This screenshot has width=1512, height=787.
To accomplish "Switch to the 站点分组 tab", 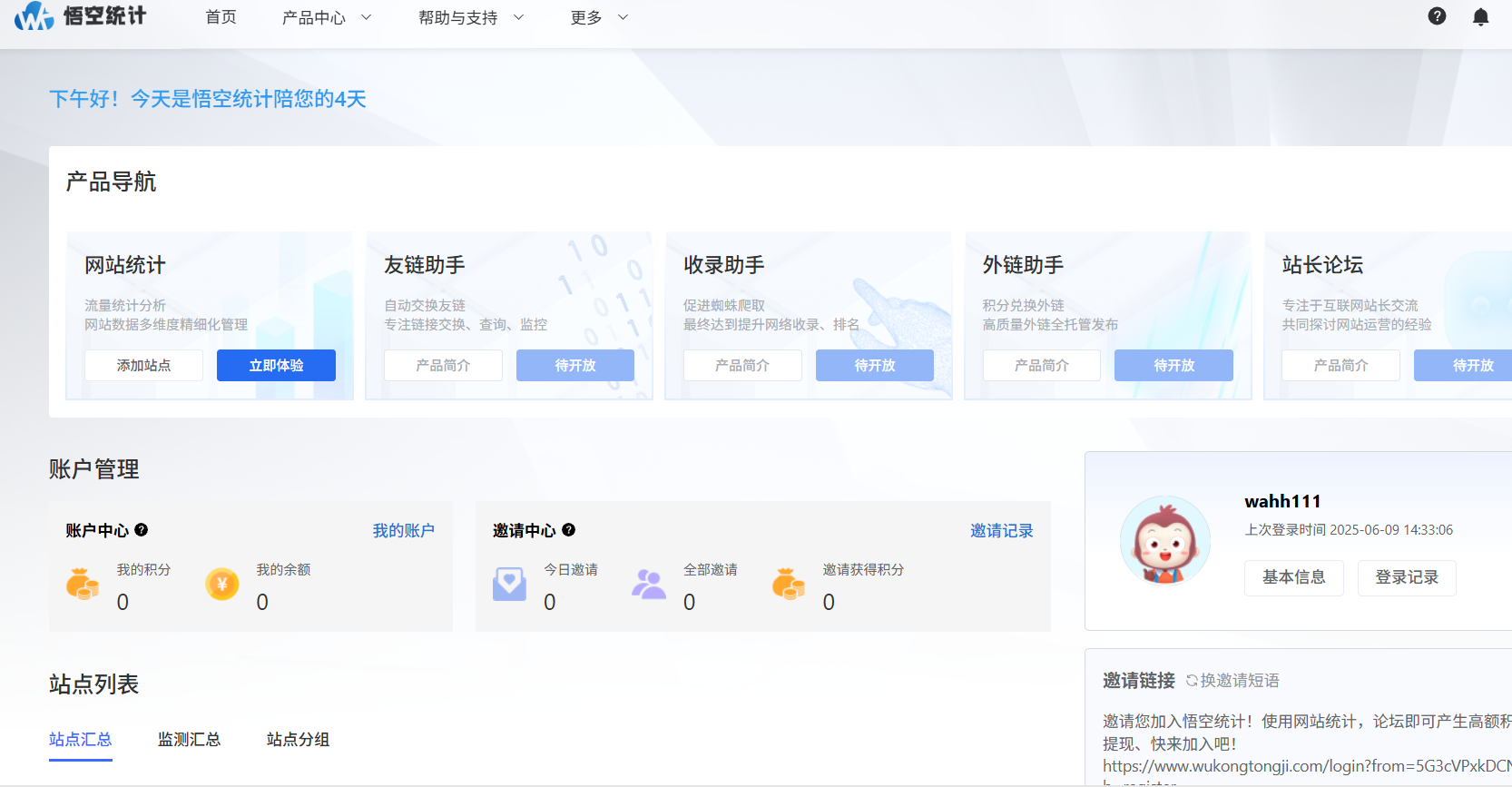I will (298, 740).
